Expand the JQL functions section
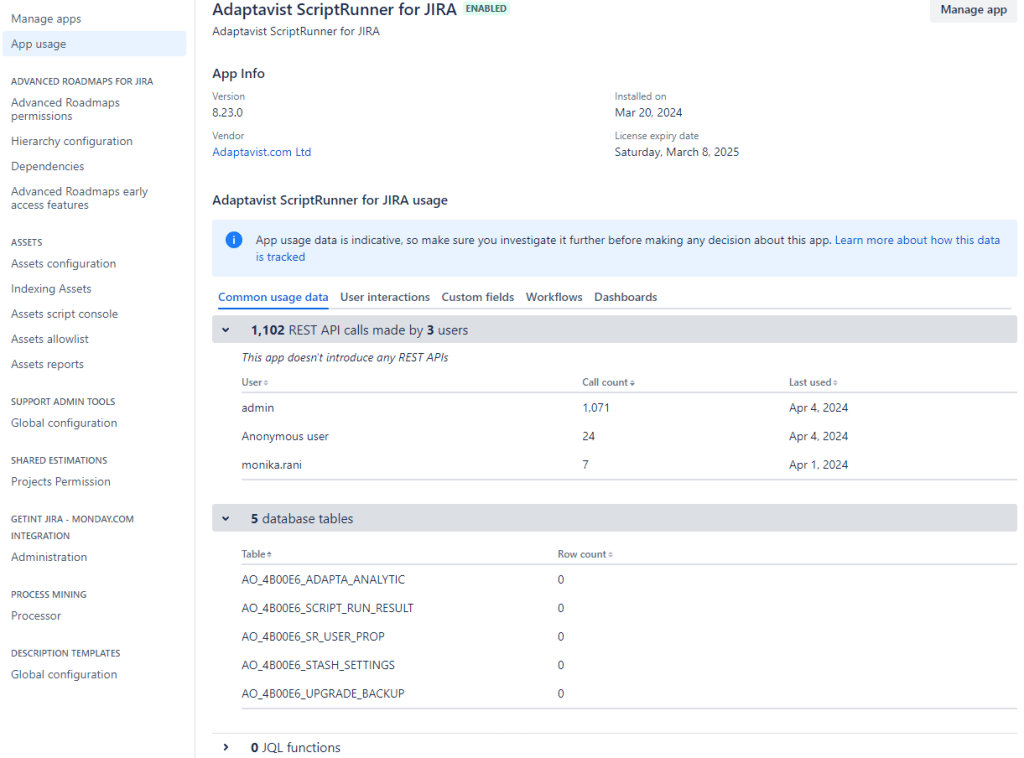 pos(226,747)
